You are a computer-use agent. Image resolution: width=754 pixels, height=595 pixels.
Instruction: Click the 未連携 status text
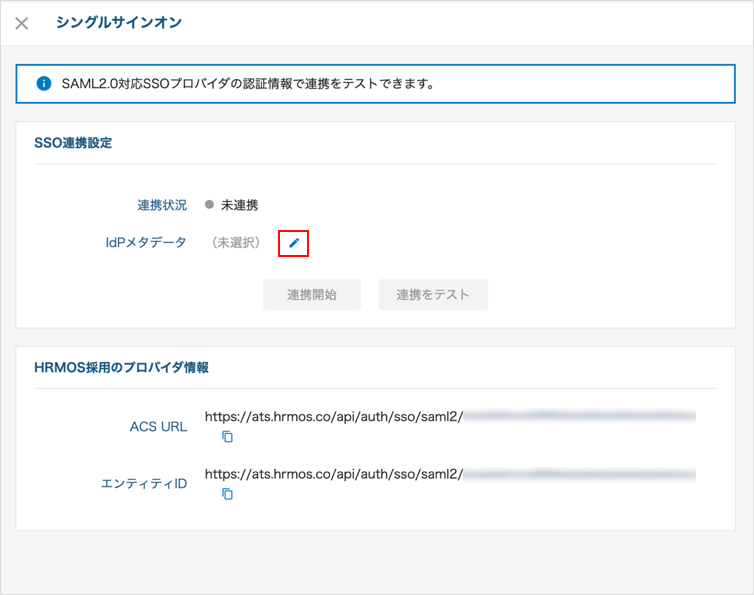pos(239,205)
